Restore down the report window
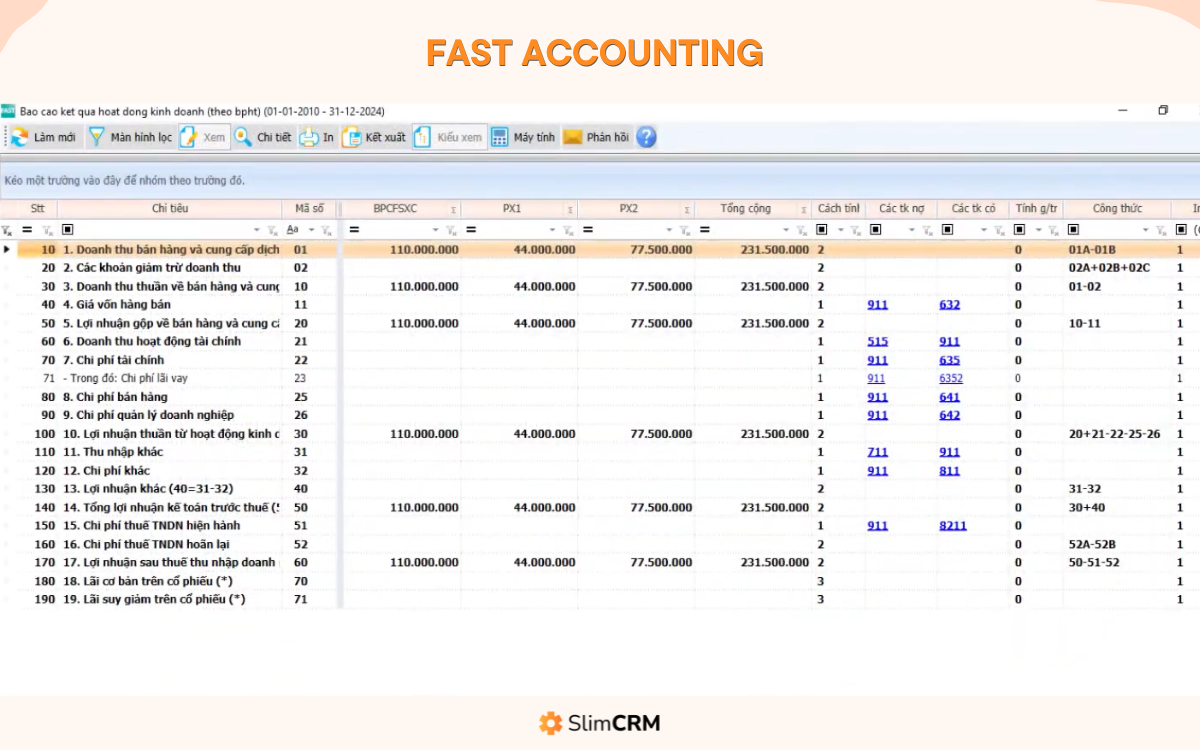The width and height of the screenshot is (1200, 750). coord(1163,111)
